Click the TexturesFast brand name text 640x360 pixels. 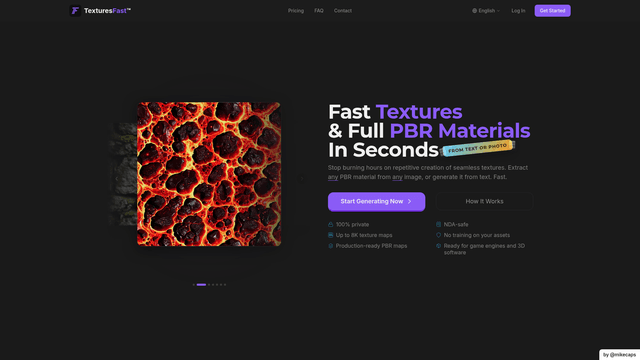point(107,11)
